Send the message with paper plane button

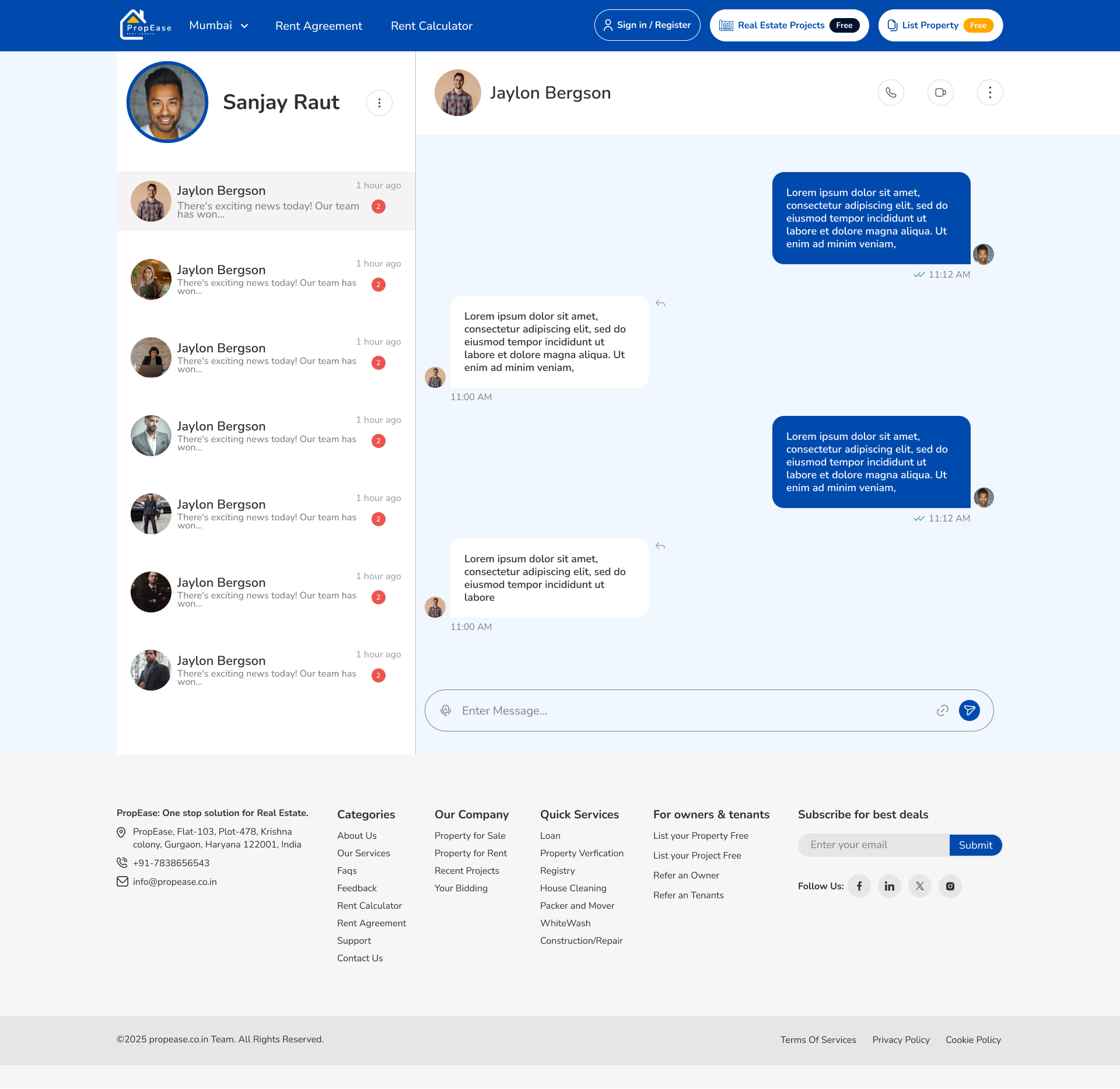(970, 710)
